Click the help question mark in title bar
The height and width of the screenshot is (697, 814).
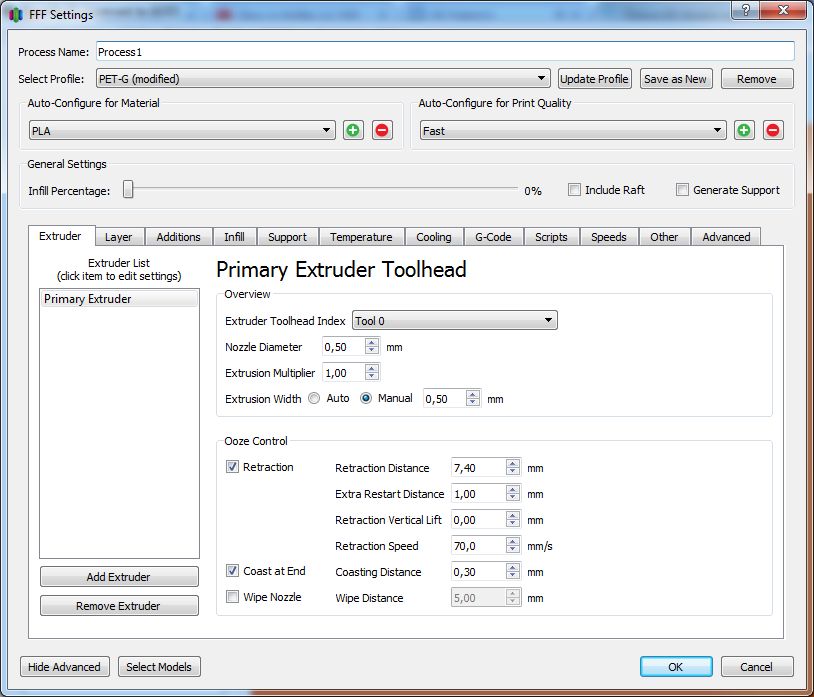click(743, 10)
